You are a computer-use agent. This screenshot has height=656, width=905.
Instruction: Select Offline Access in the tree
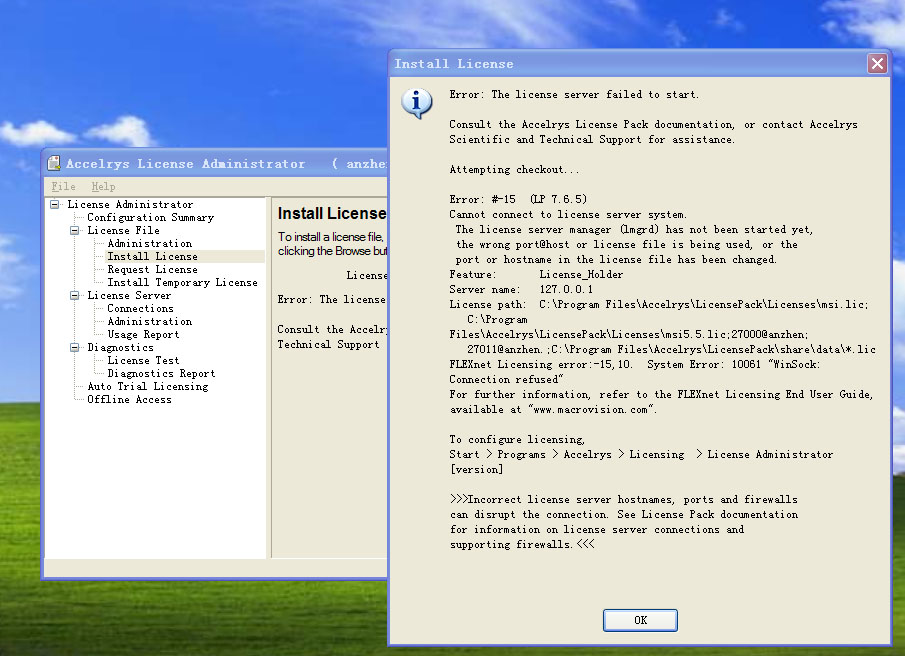(129, 399)
